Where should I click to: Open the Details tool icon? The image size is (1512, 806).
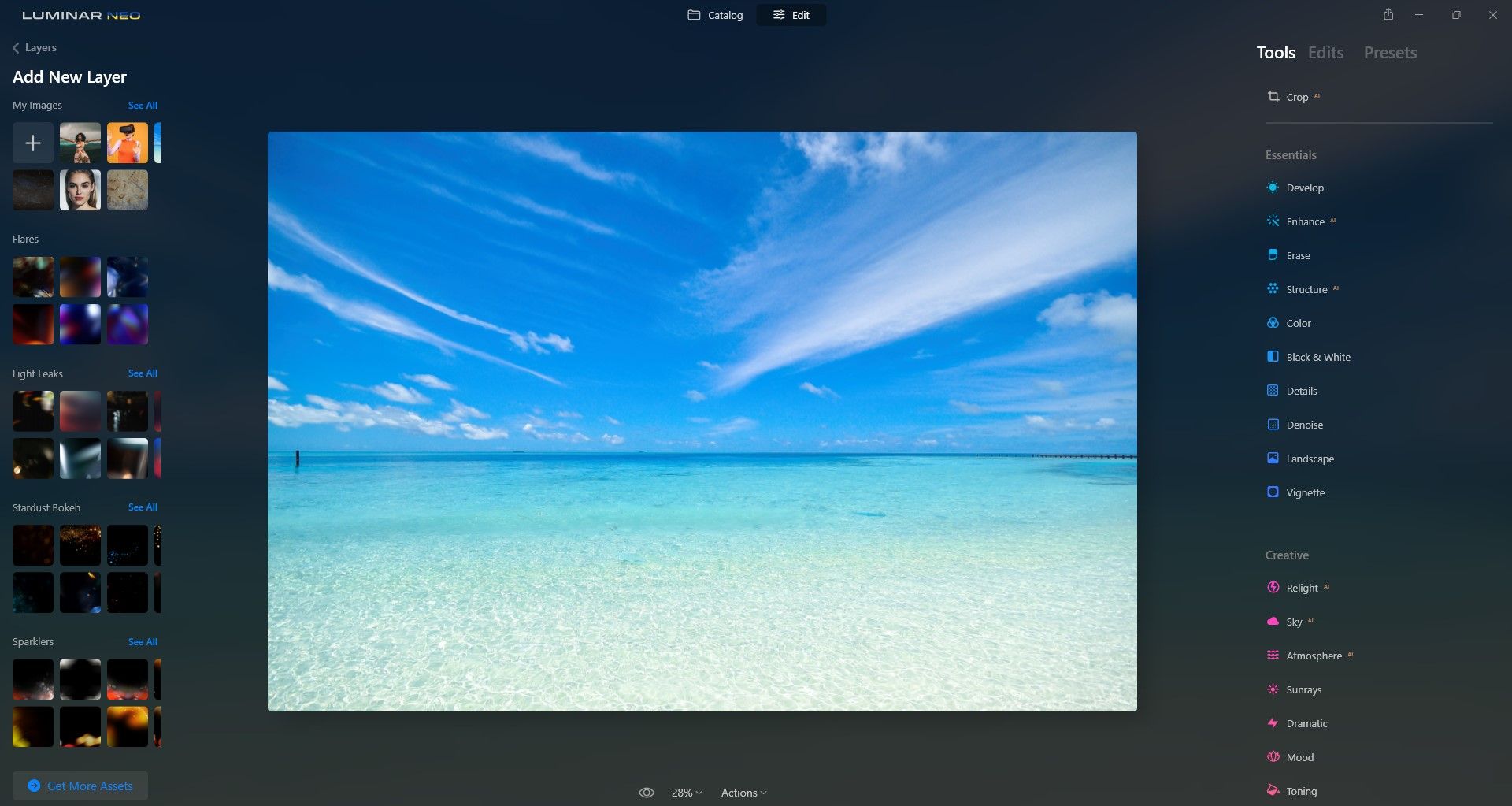click(1273, 391)
